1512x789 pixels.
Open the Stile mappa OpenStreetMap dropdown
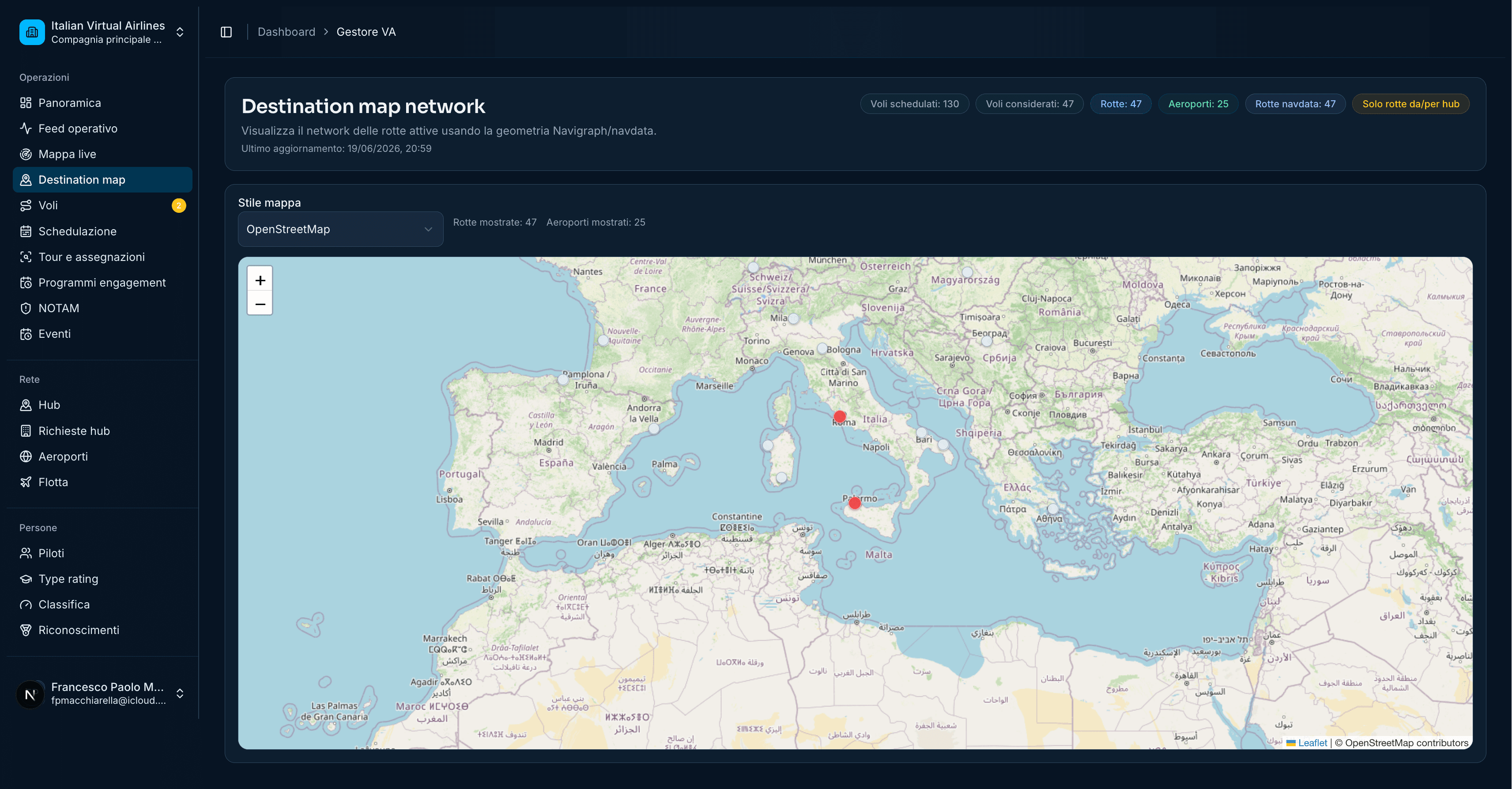340,229
